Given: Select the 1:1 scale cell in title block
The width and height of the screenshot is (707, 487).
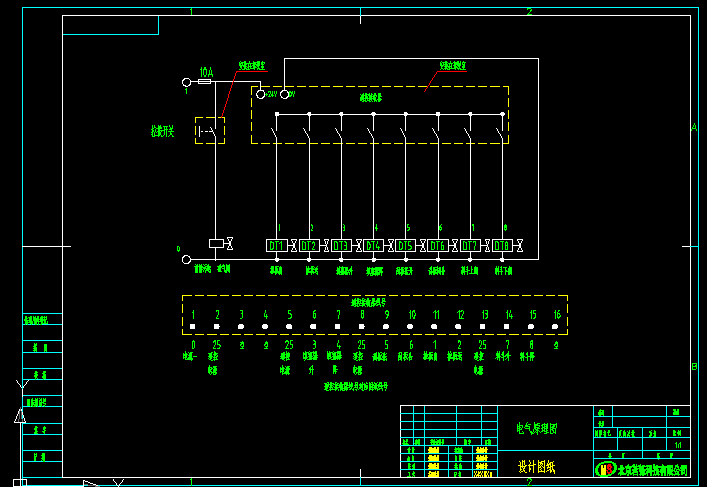Looking at the screenshot, I should tap(679, 445).
